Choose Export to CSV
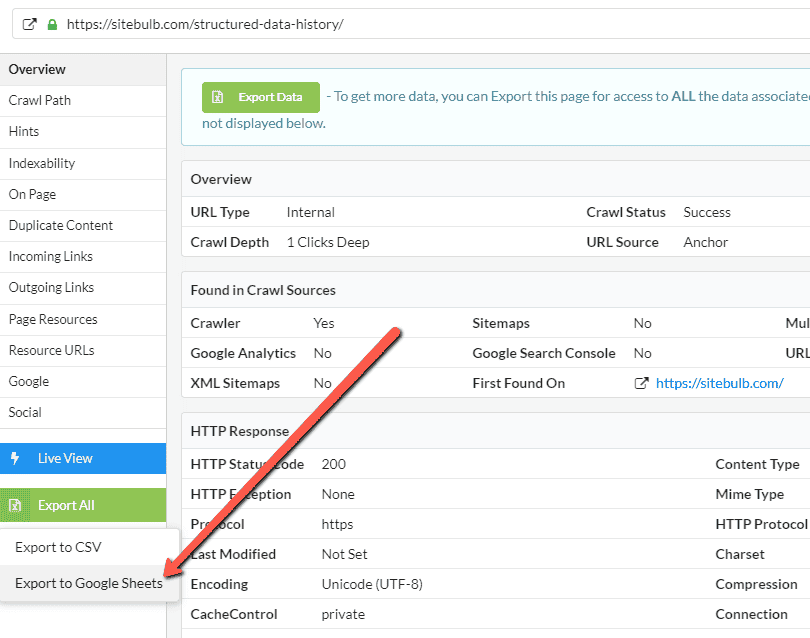 tap(89, 547)
